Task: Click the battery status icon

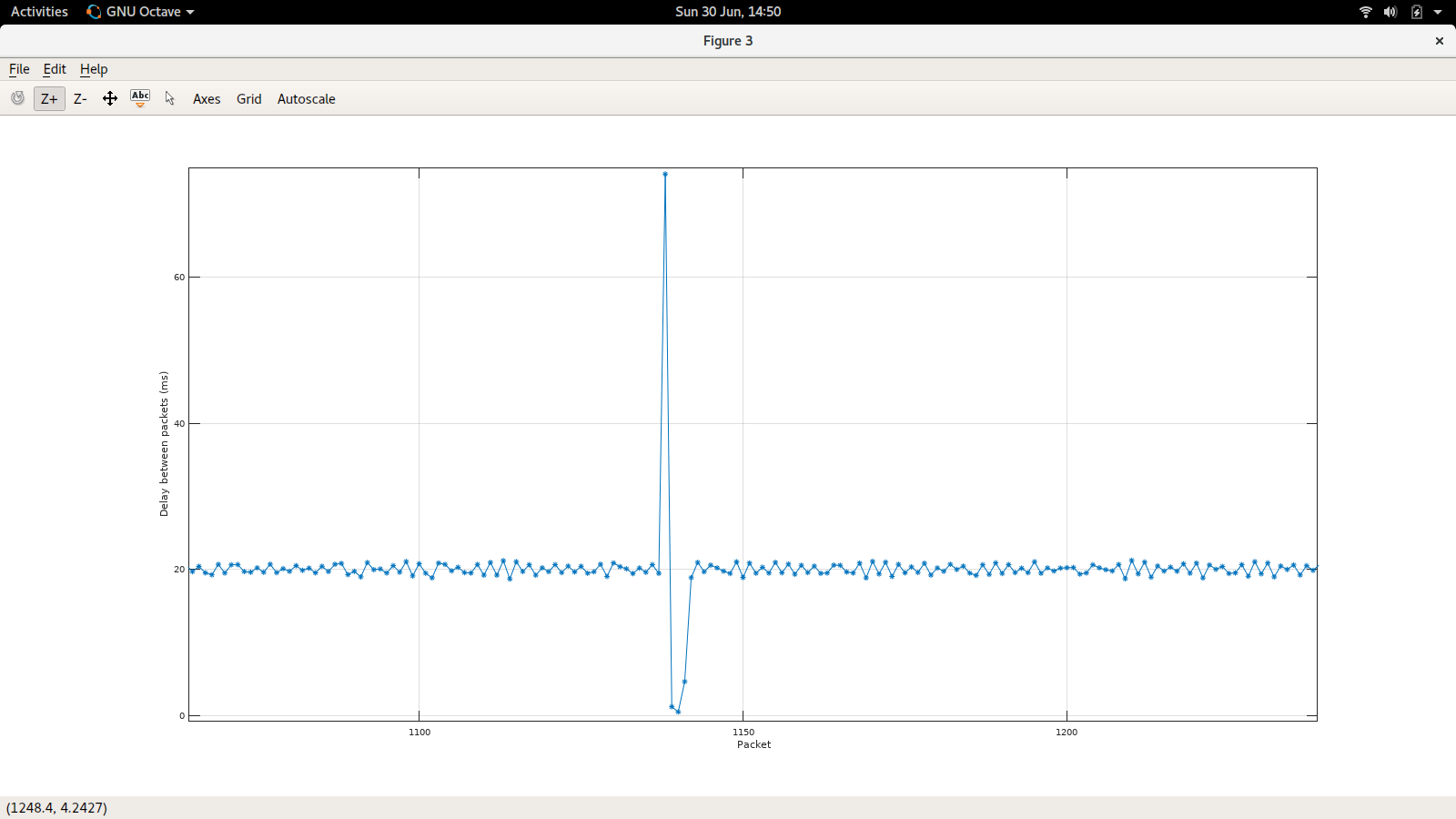Action: click(1417, 12)
